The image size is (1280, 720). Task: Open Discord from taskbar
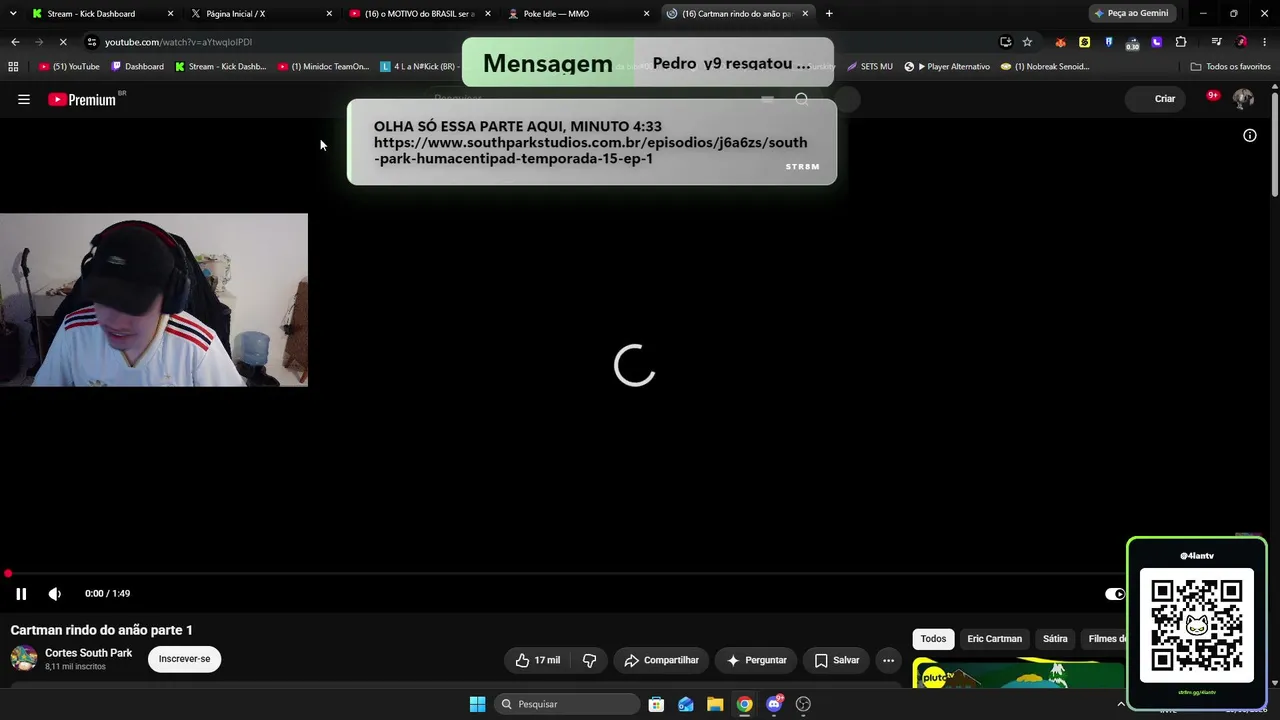pos(774,704)
